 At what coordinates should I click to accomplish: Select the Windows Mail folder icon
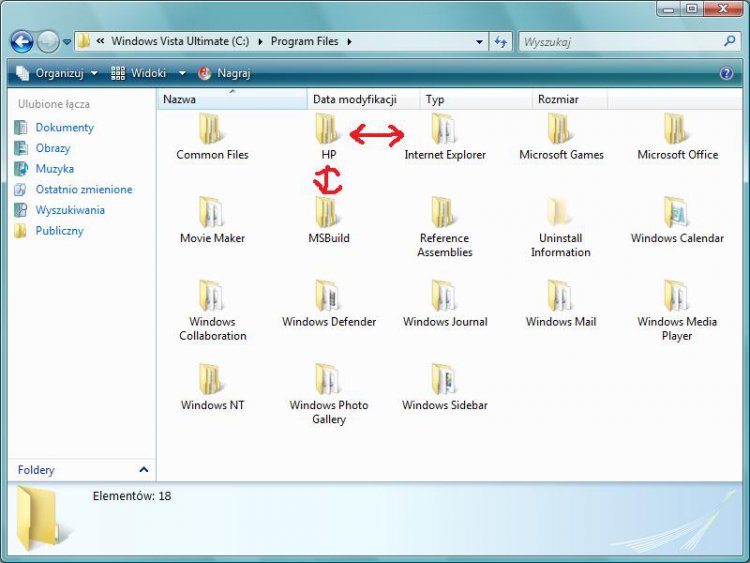click(560, 296)
